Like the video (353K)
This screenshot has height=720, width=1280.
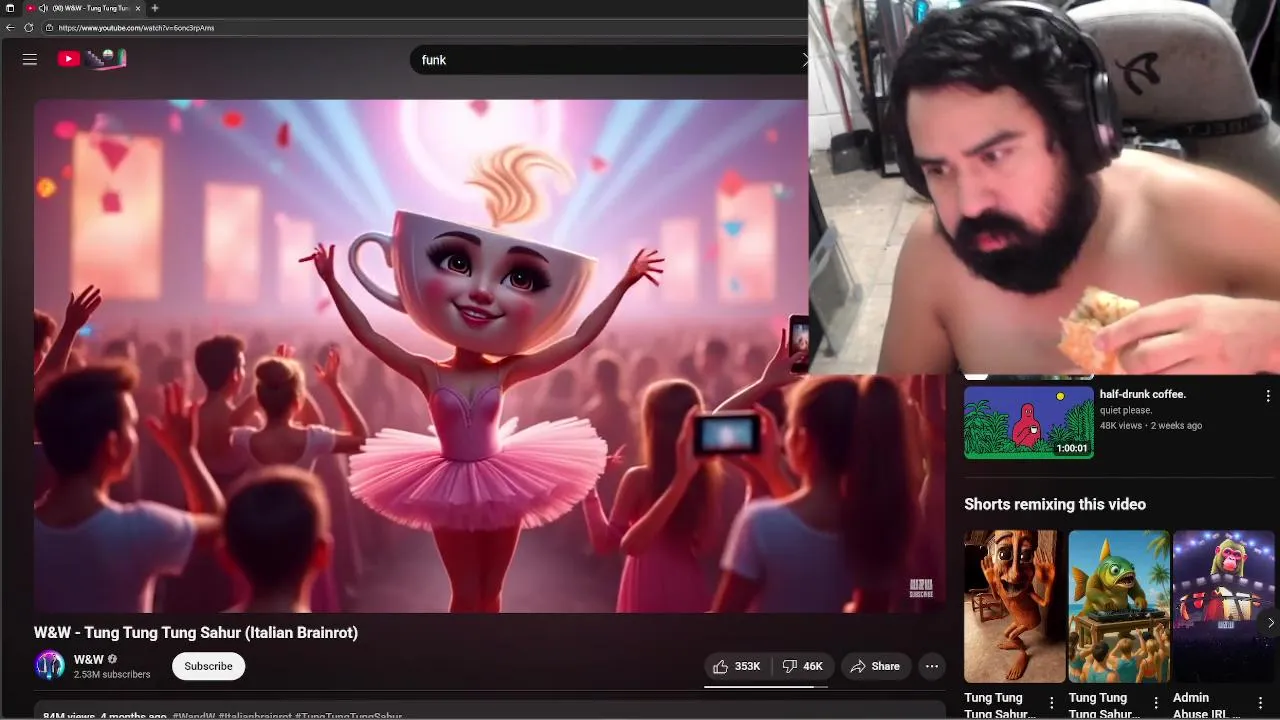(737, 666)
